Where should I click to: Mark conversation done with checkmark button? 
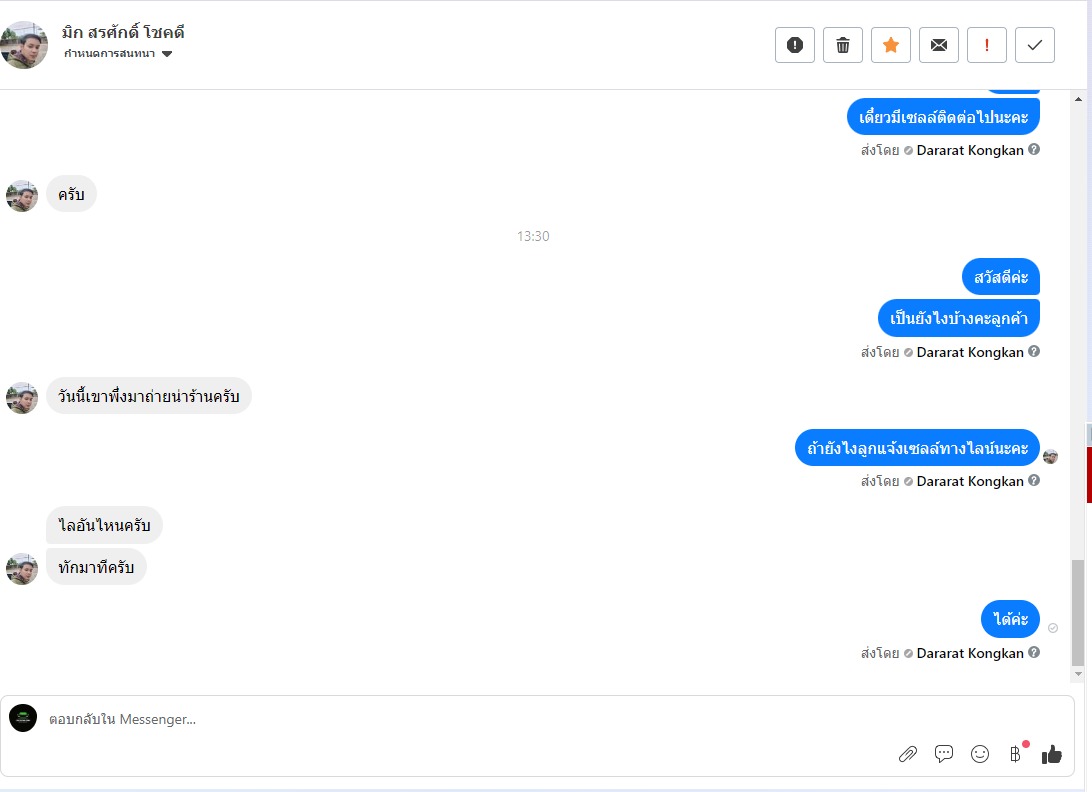(1035, 45)
